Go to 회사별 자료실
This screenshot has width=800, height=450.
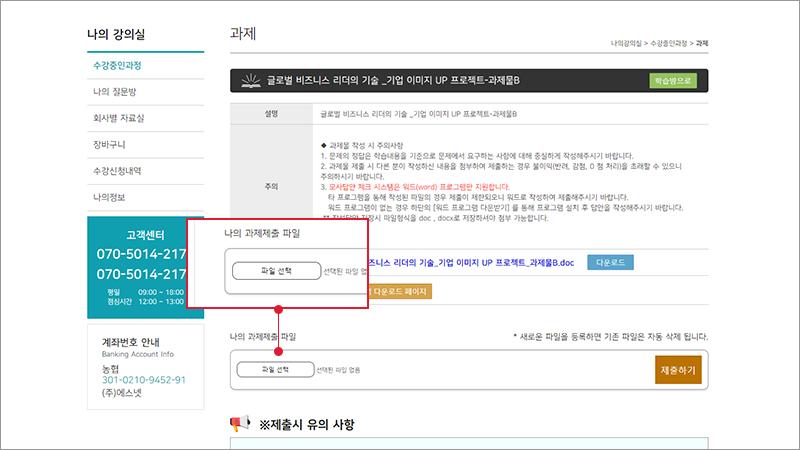pyautogui.click(x=118, y=118)
